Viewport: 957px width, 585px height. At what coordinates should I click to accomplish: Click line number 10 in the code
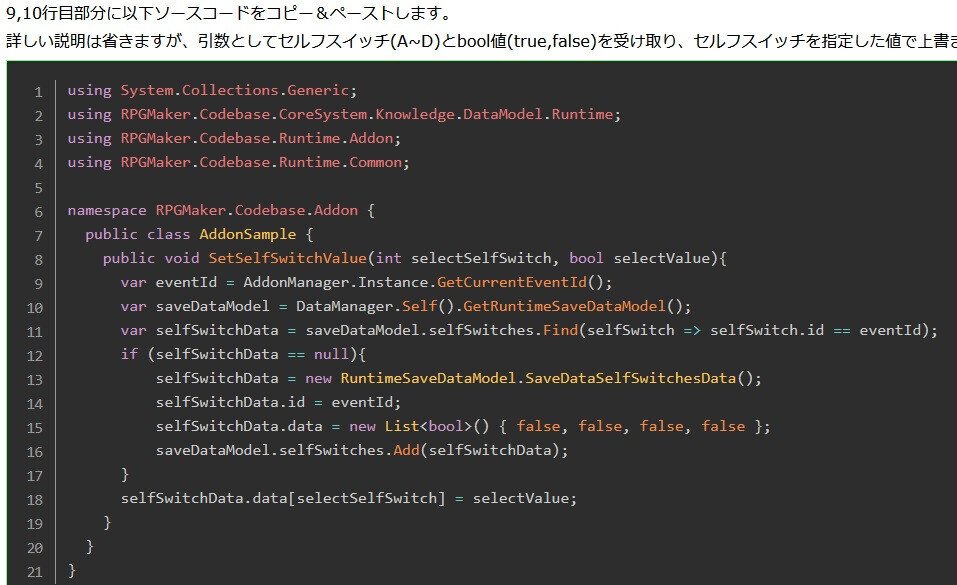(x=34, y=306)
